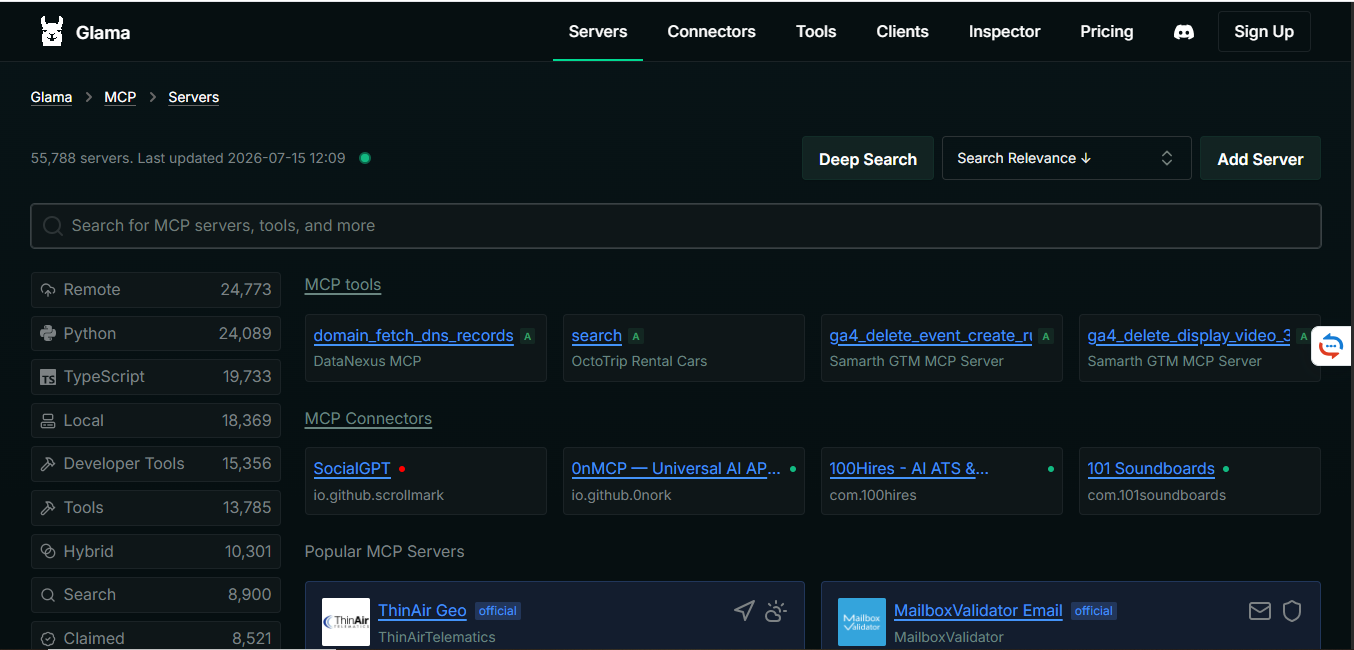Go to the Tools tab in navbar

click(816, 32)
